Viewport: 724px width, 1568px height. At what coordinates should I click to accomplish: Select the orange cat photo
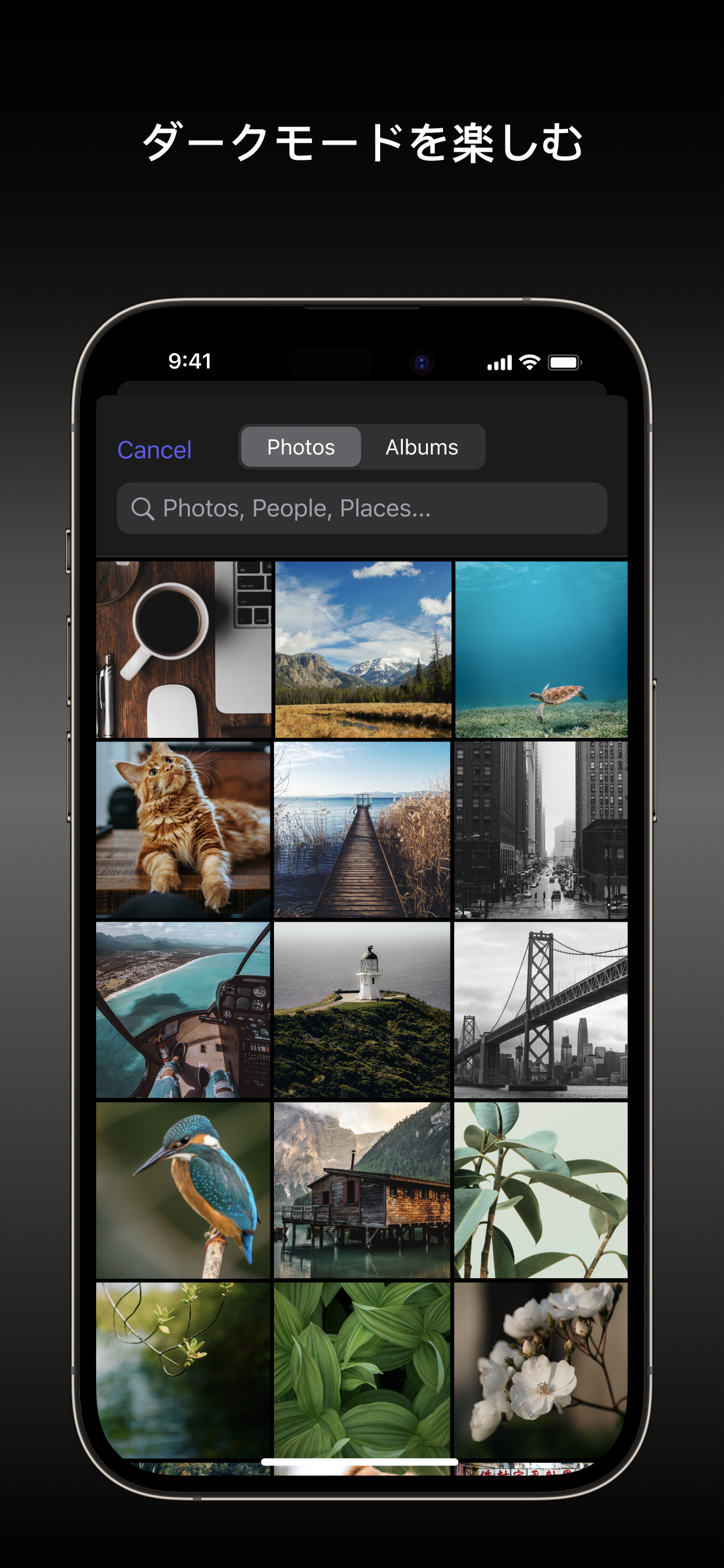pos(183,829)
